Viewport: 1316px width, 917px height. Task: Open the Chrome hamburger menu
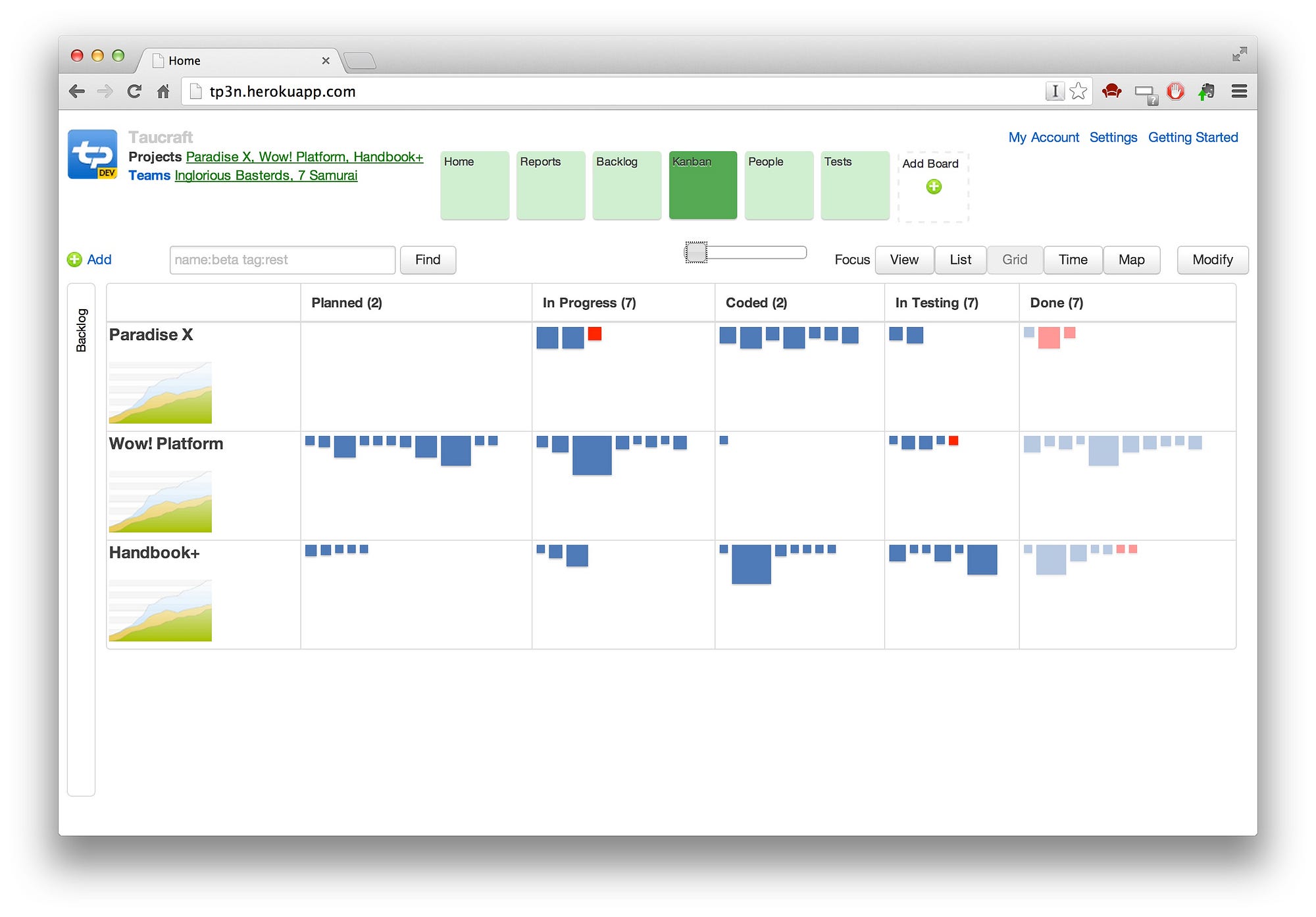click(x=1238, y=91)
